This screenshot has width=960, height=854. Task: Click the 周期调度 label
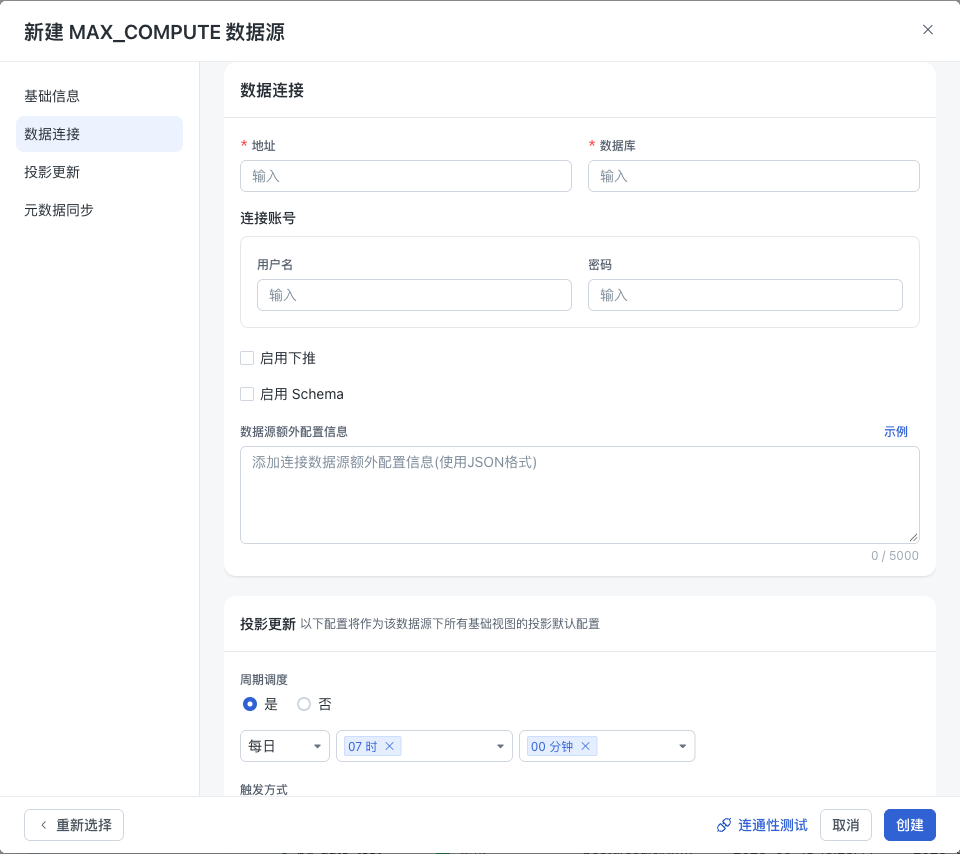tap(264, 680)
